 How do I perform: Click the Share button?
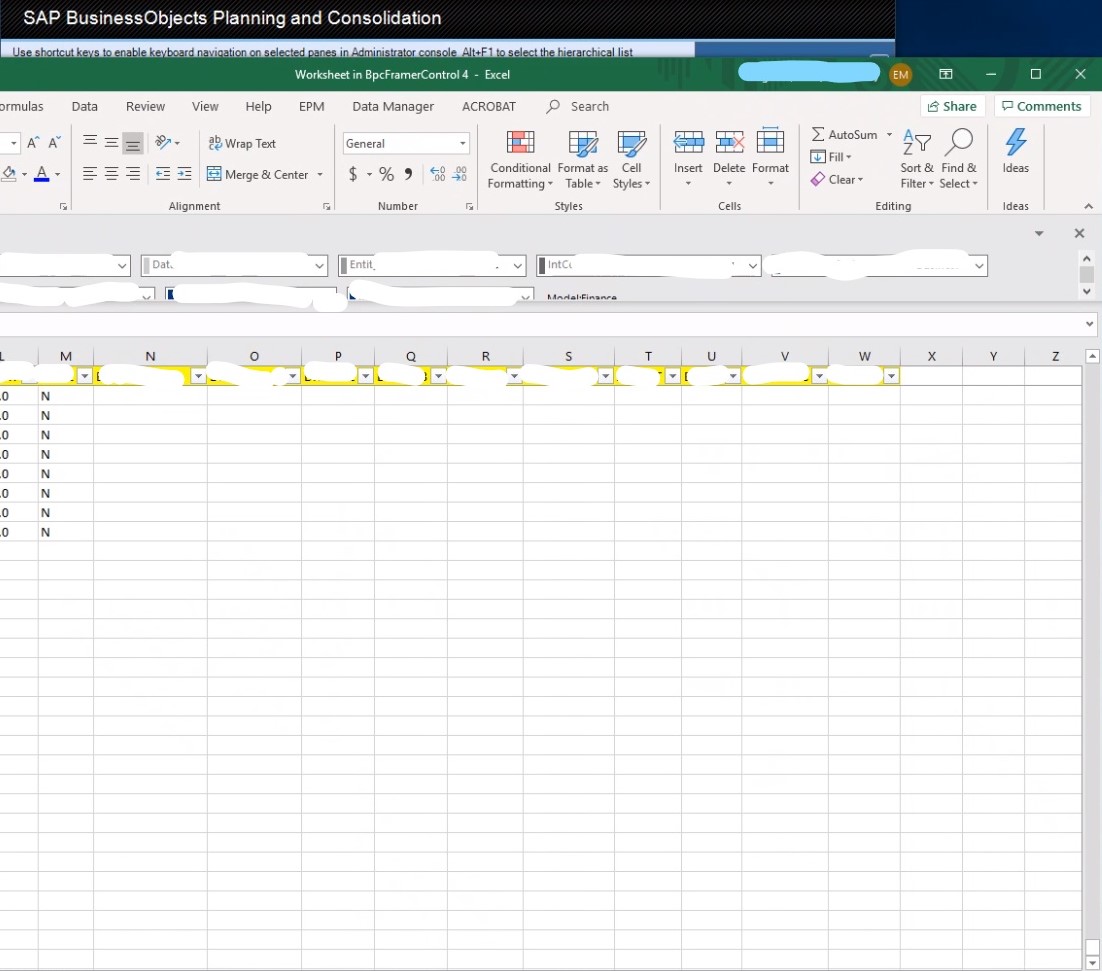coord(952,106)
